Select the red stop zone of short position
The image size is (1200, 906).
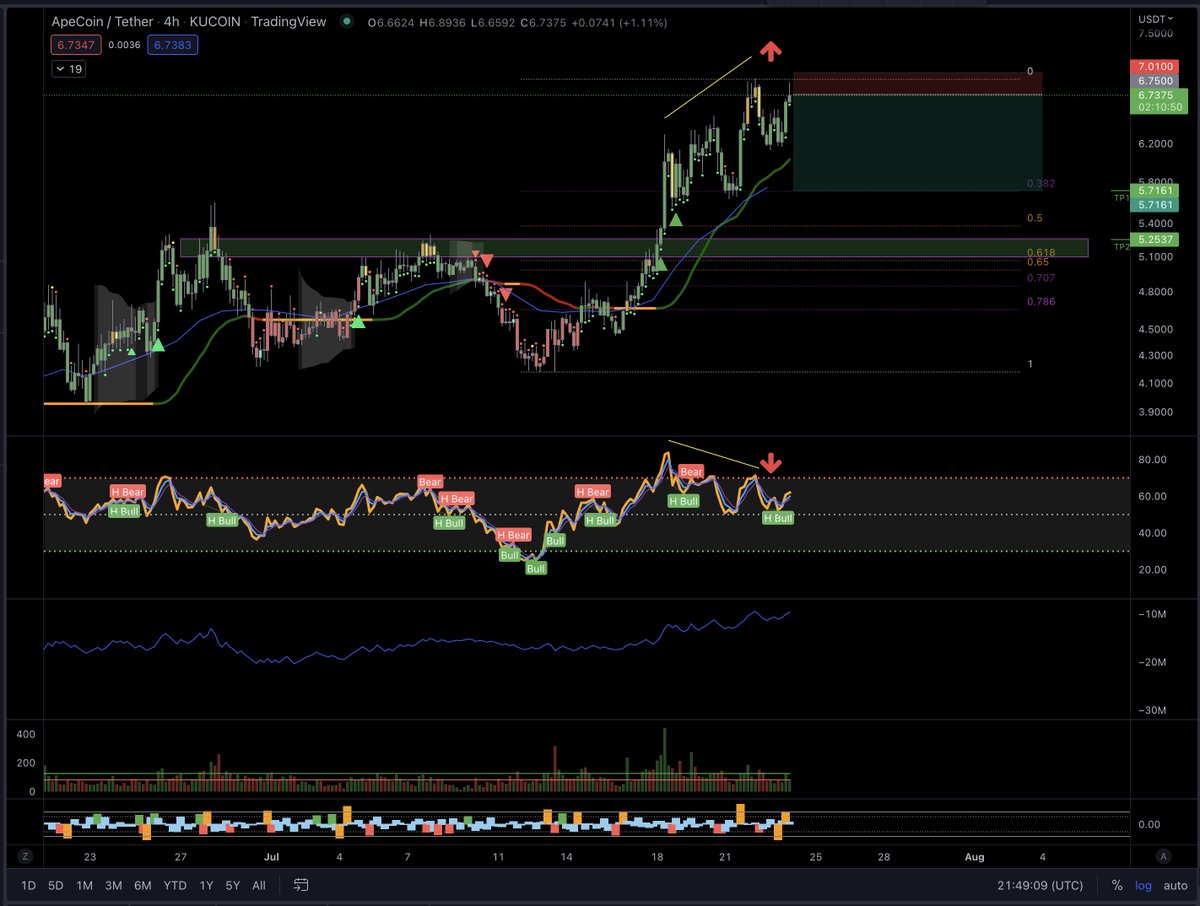point(917,84)
